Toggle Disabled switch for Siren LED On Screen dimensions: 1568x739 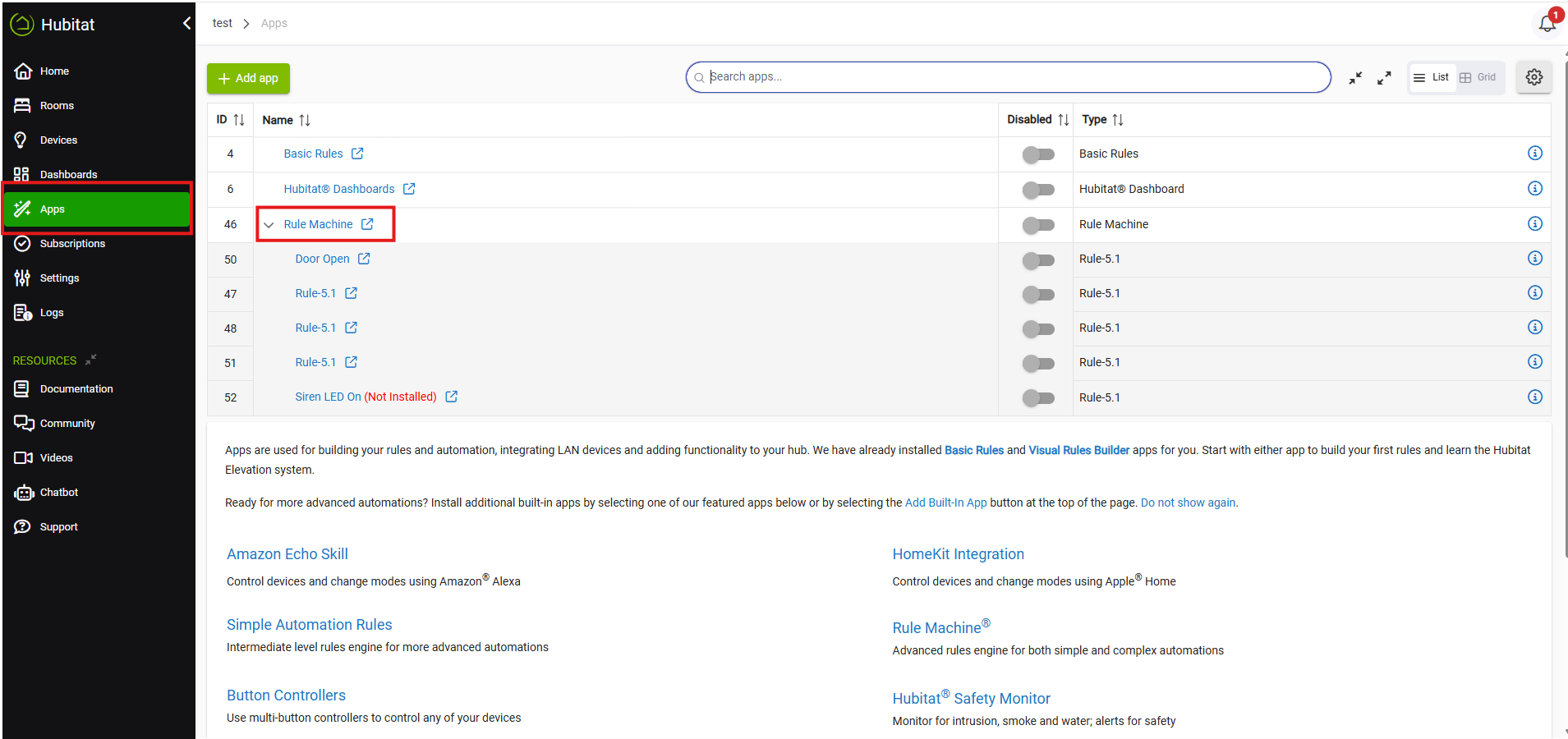tap(1038, 398)
